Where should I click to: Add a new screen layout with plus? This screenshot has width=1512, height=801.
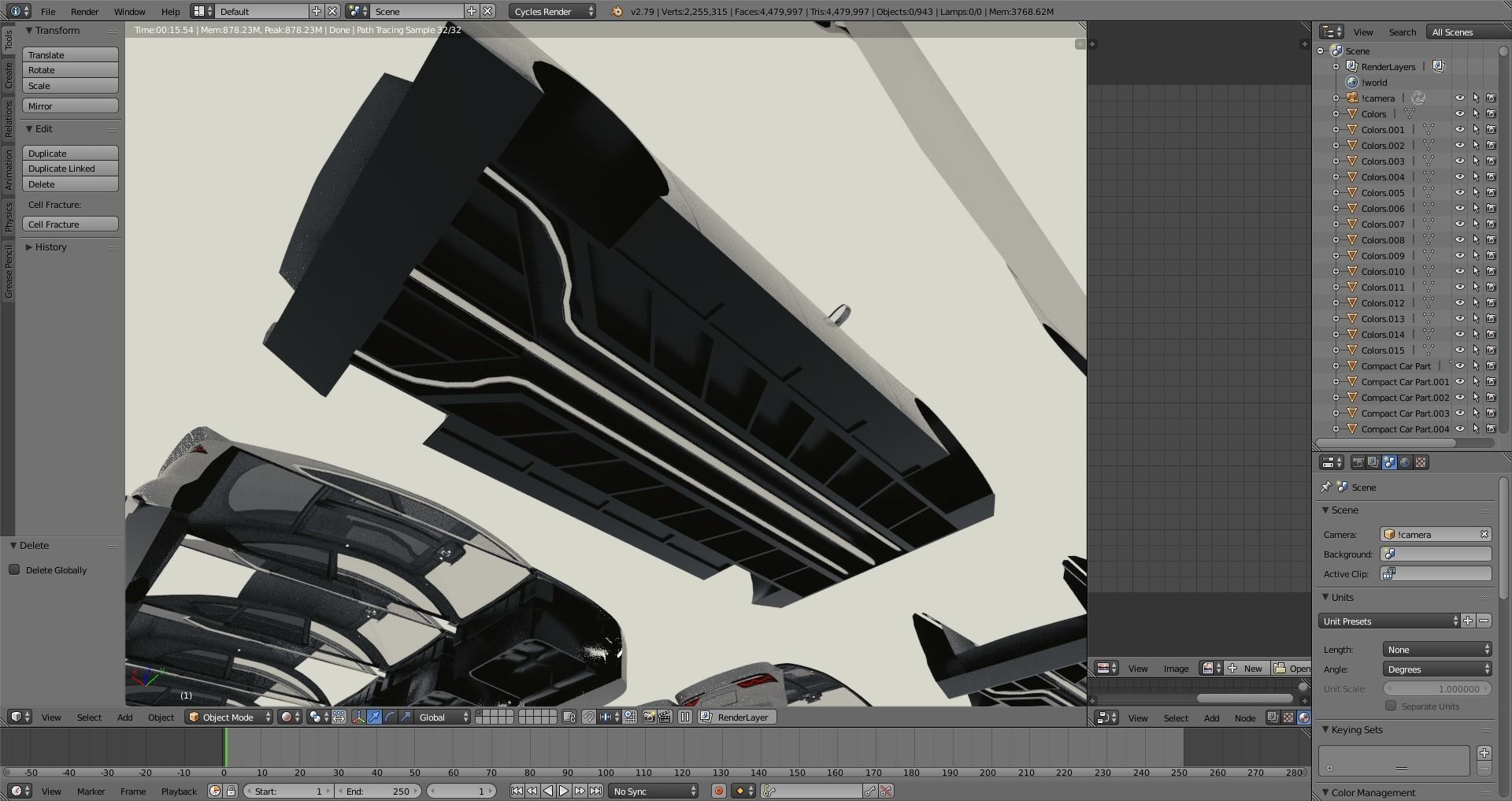point(317,11)
